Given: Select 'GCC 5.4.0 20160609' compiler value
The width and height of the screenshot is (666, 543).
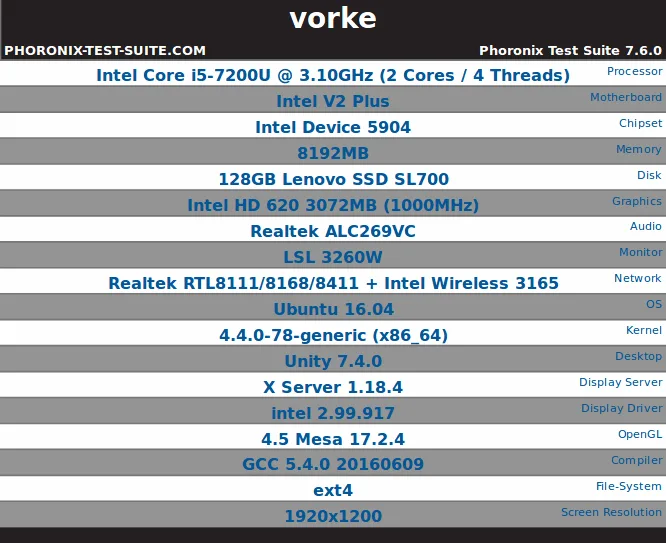Looking at the screenshot, I should 333,464.
